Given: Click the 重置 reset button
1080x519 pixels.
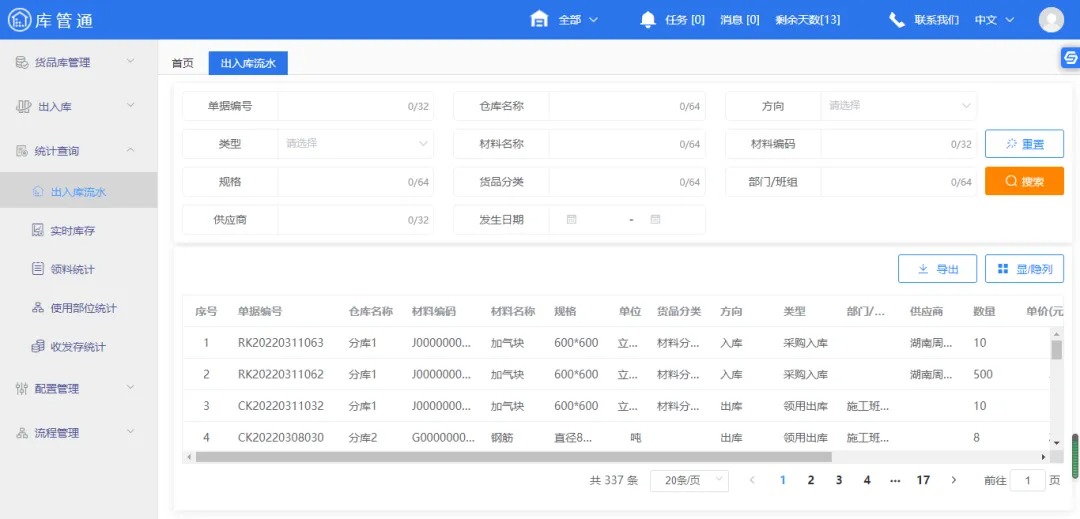Looking at the screenshot, I should click(x=1024, y=144).
